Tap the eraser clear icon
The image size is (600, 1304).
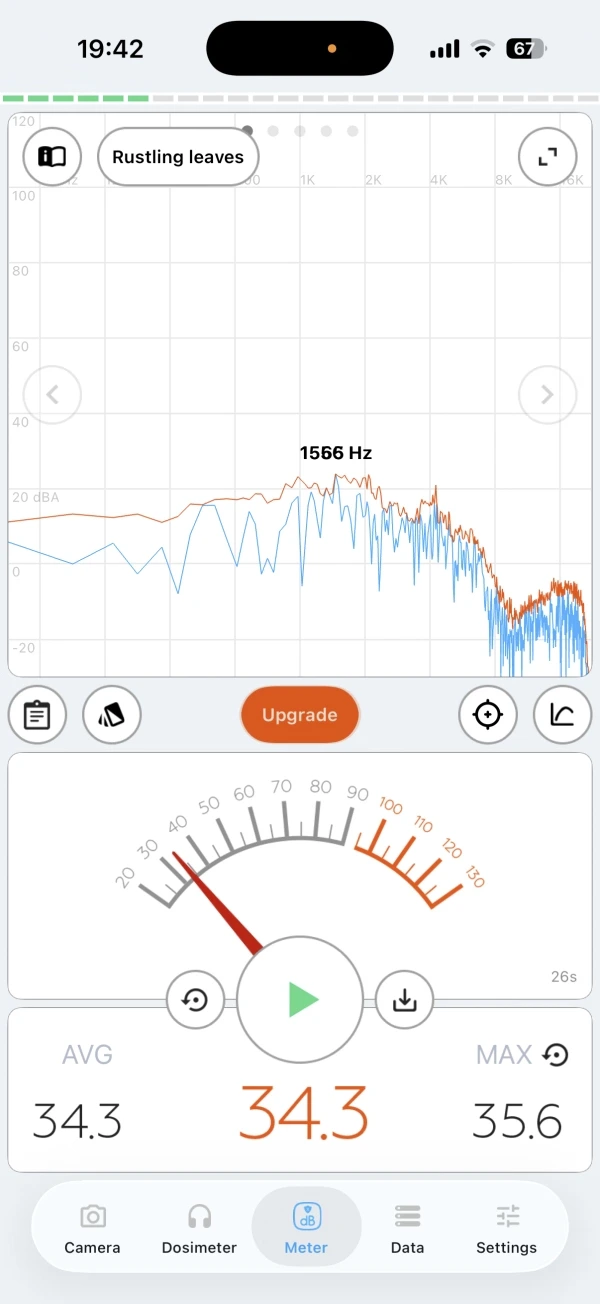pyautogui.click(x=112, y=715)
